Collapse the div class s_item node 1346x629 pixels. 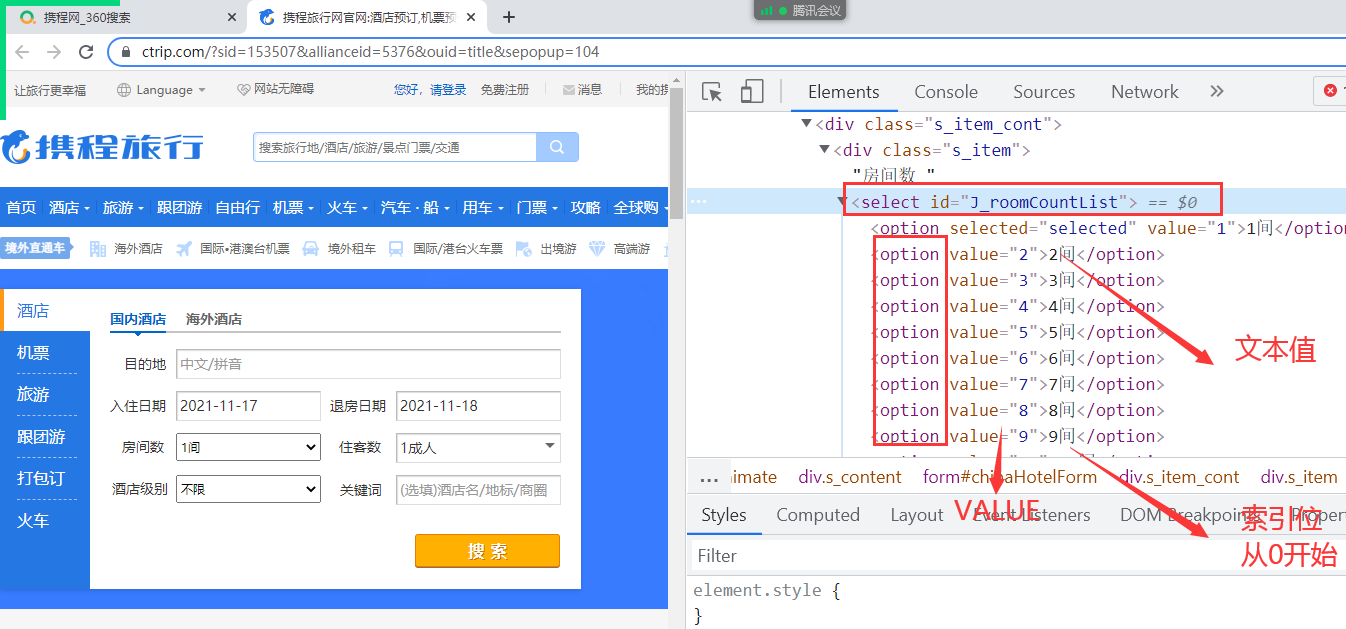point(824,150)
